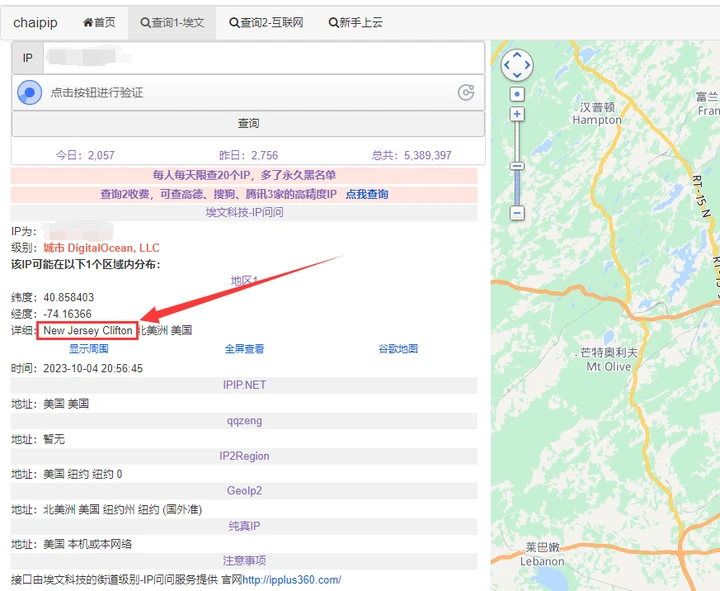
Task: Open the 谷歌地图 link
Action: click(x=398, y=349)
